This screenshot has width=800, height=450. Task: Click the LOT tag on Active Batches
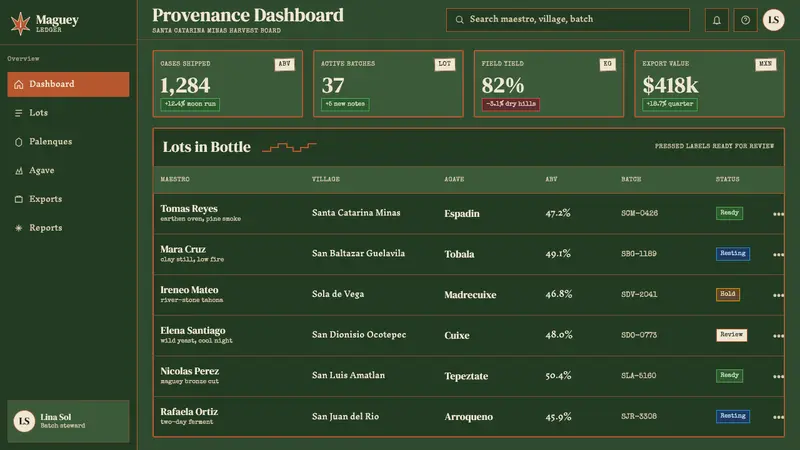pyautogui.click(x=444, y=64)
